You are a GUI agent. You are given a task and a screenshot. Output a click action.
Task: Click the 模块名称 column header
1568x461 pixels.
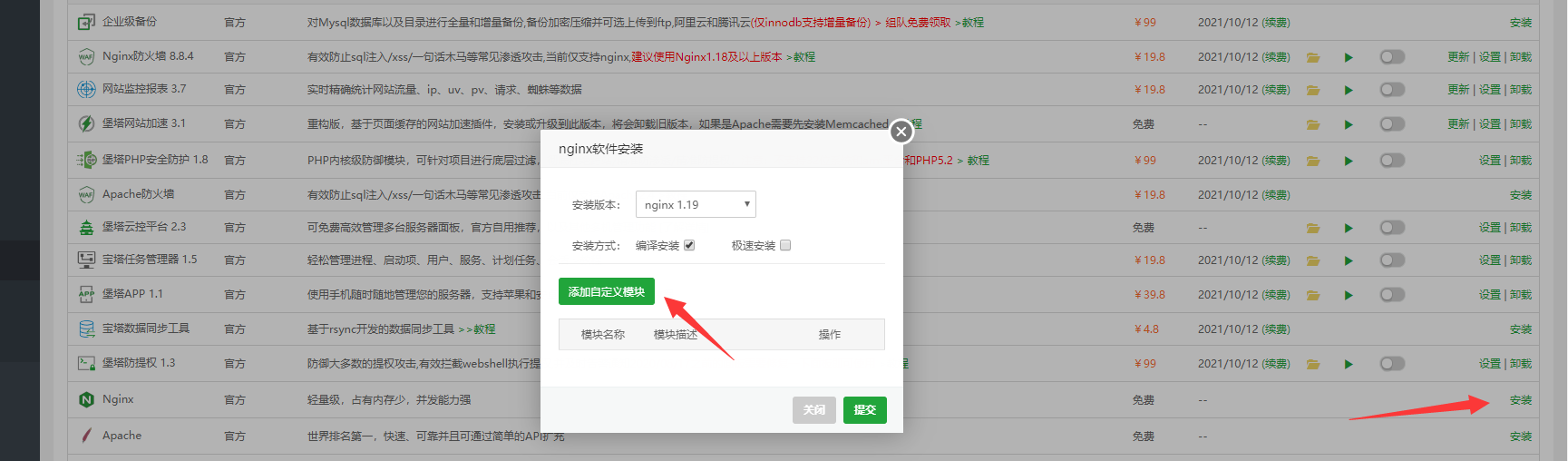pyautogui.click(x=603, y=335)
